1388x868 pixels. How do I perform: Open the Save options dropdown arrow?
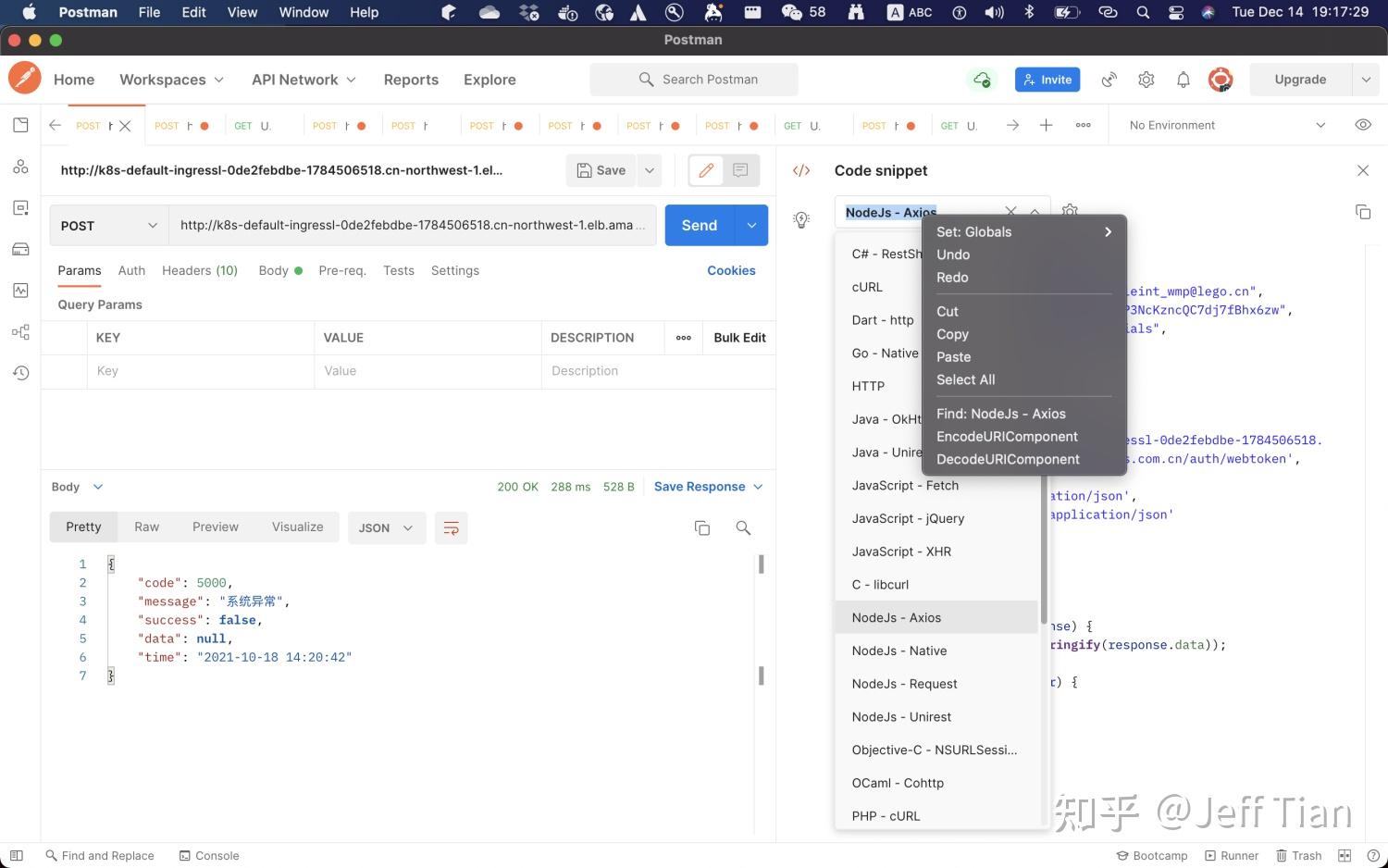(x=650, y=170)
